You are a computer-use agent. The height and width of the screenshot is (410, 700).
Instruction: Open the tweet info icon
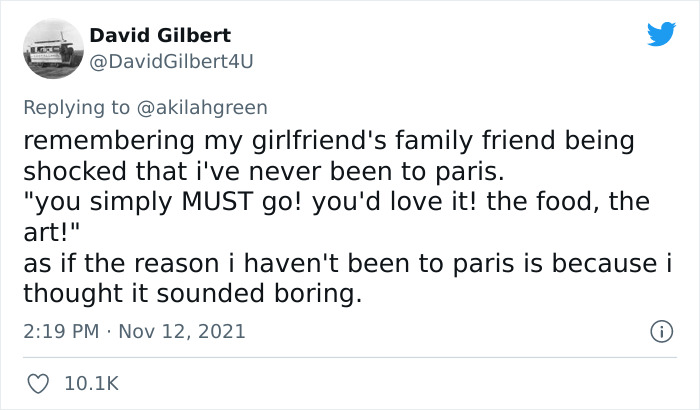coord(661,330)
